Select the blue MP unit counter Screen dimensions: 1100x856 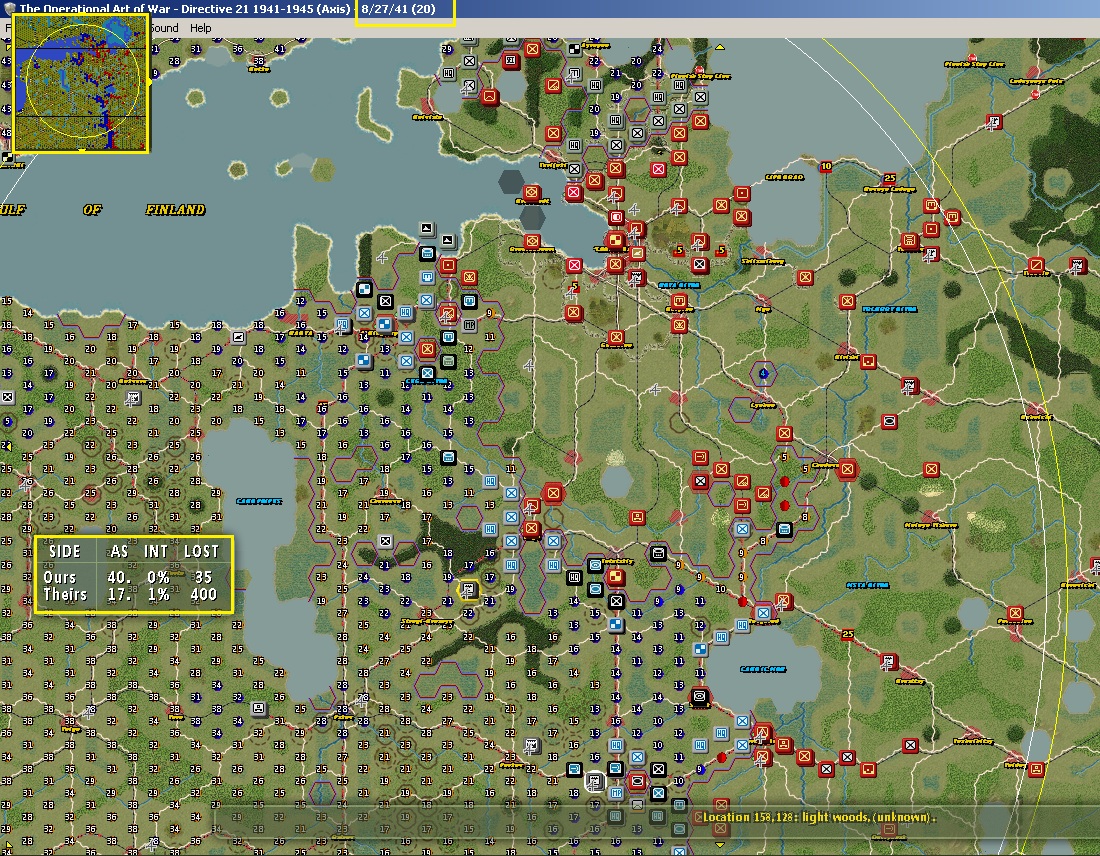coord(616,793)
